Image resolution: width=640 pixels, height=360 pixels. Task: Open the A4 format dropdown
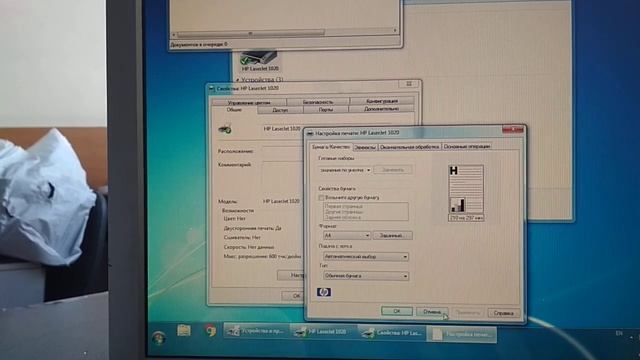tap(347, 236)
